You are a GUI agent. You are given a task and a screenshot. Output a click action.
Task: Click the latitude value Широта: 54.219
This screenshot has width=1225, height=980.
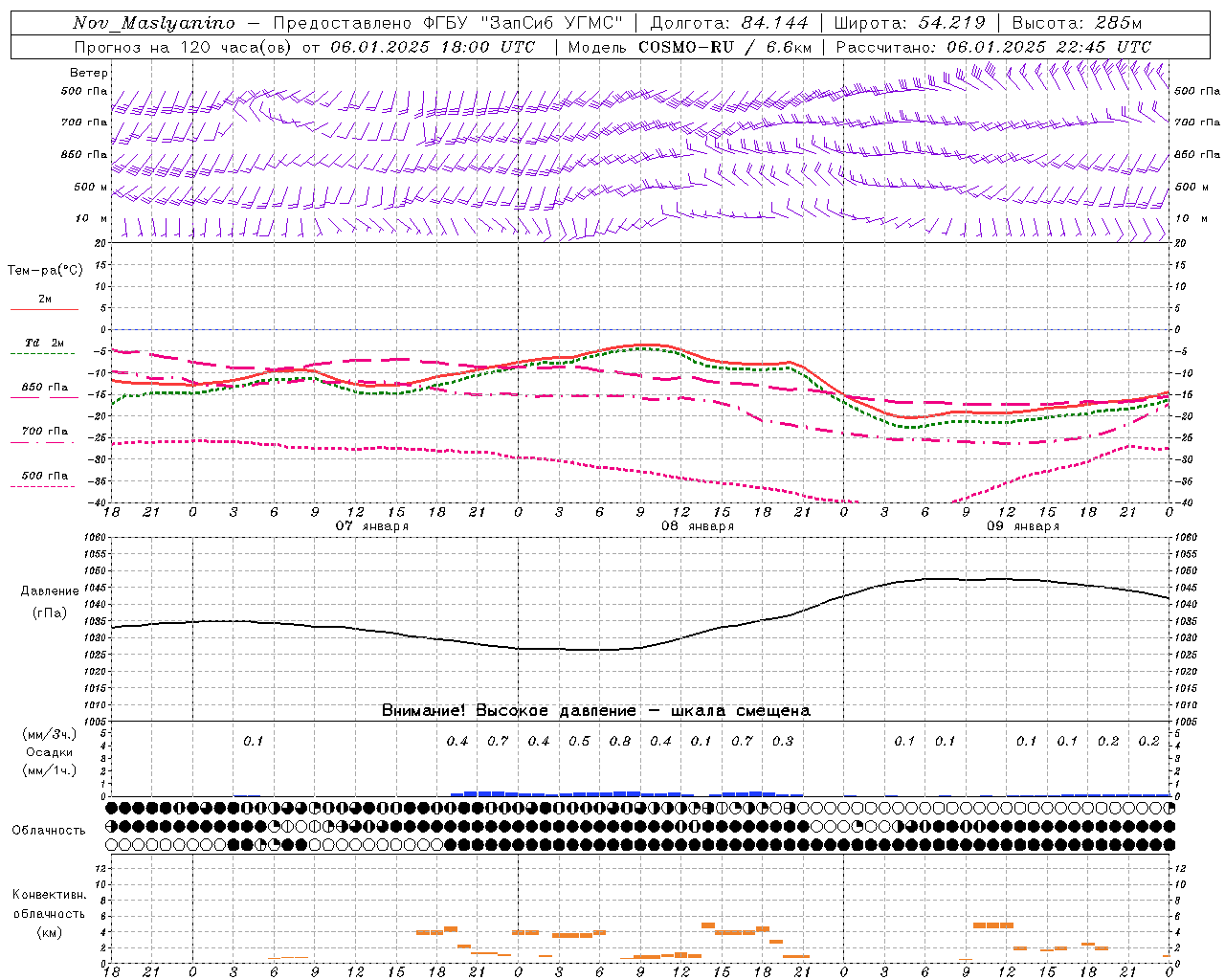[910, 23]
